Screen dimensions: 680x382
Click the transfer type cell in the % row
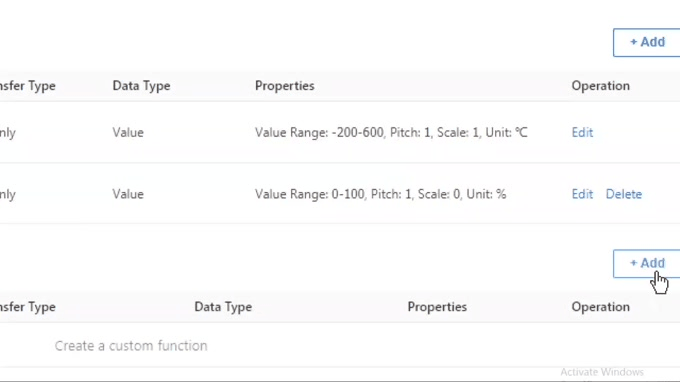pyautogui.click(x=8, y=194)
